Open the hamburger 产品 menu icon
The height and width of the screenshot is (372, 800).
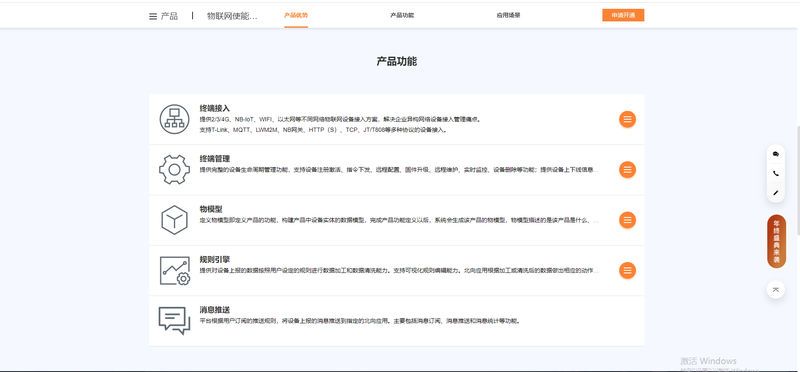153,16
